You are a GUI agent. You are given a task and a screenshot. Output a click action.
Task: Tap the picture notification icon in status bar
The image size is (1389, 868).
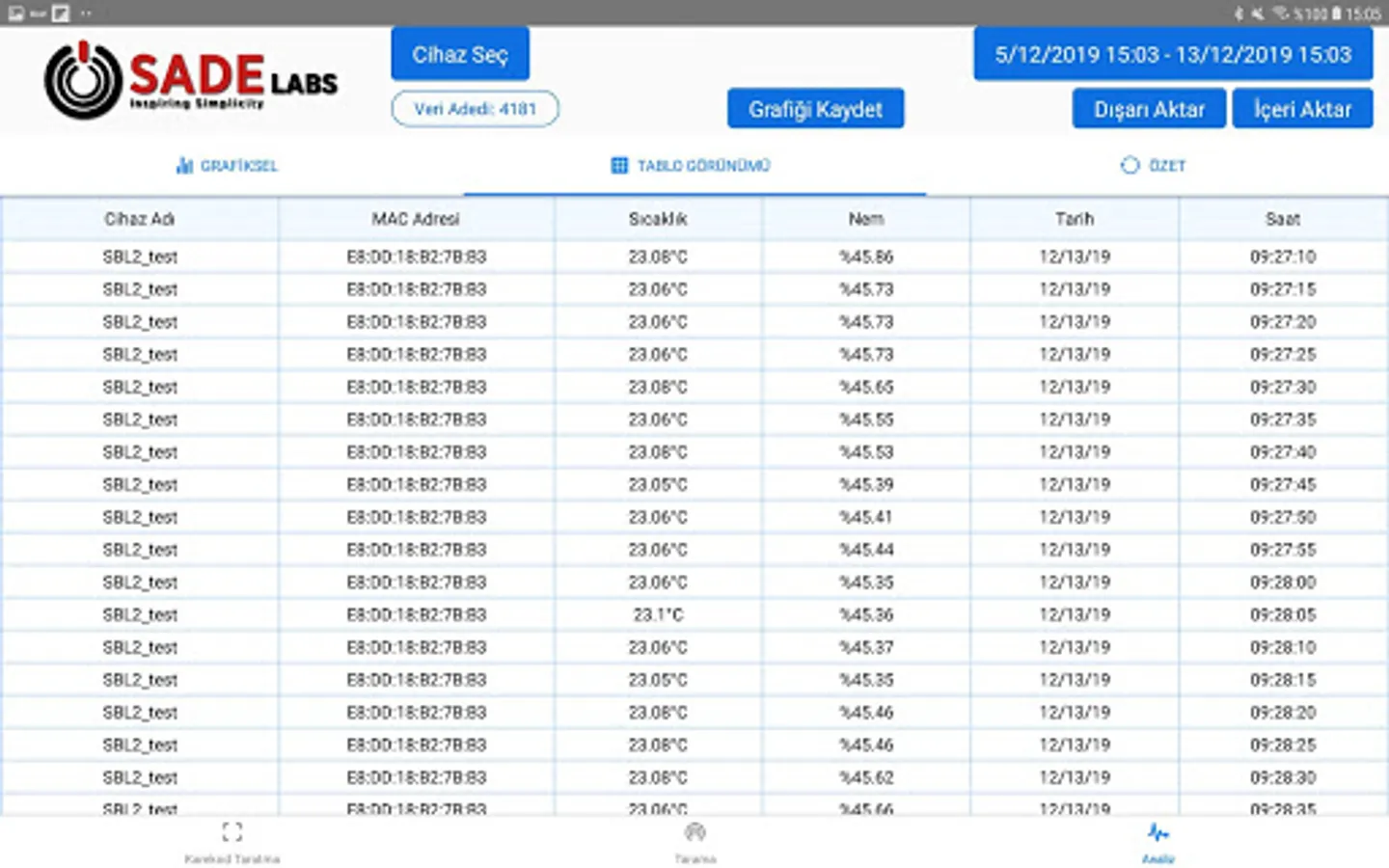15,14
